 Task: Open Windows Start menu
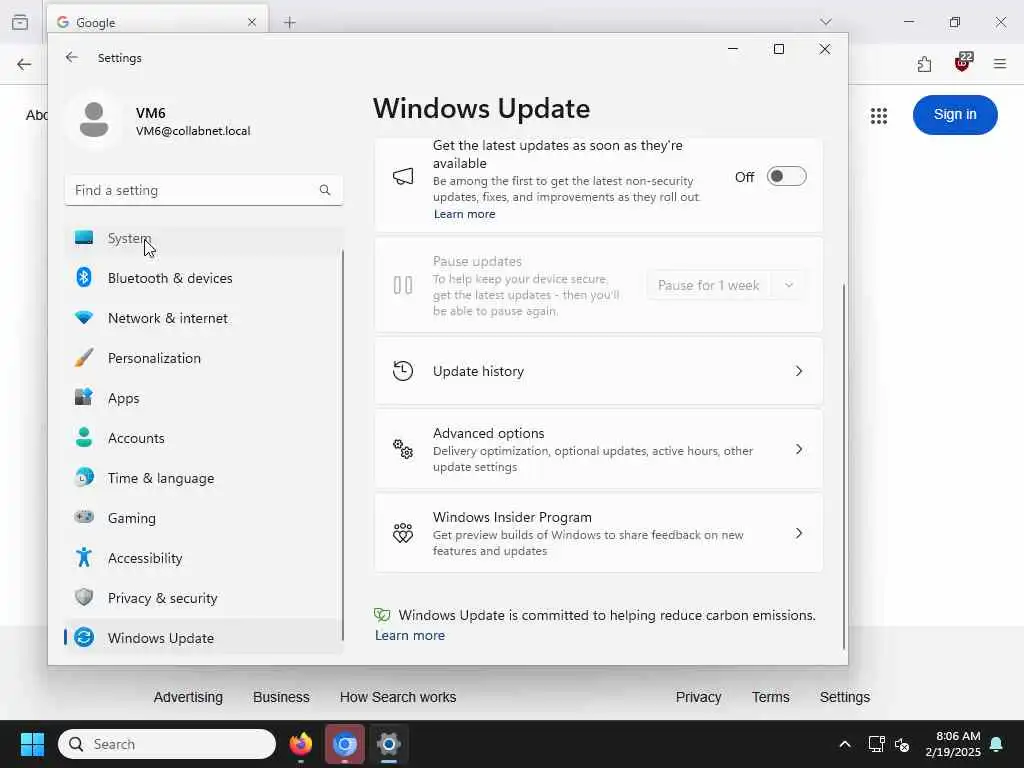[32, 744]
